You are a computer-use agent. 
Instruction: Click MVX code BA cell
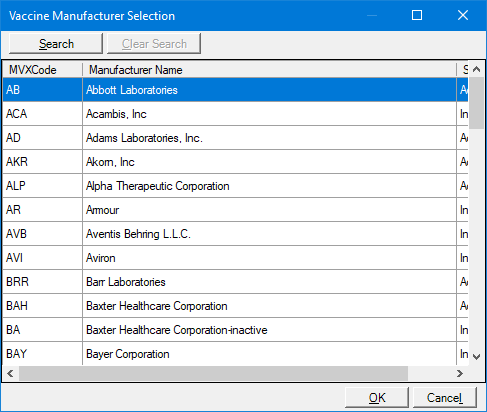click(x=43, y=330)
